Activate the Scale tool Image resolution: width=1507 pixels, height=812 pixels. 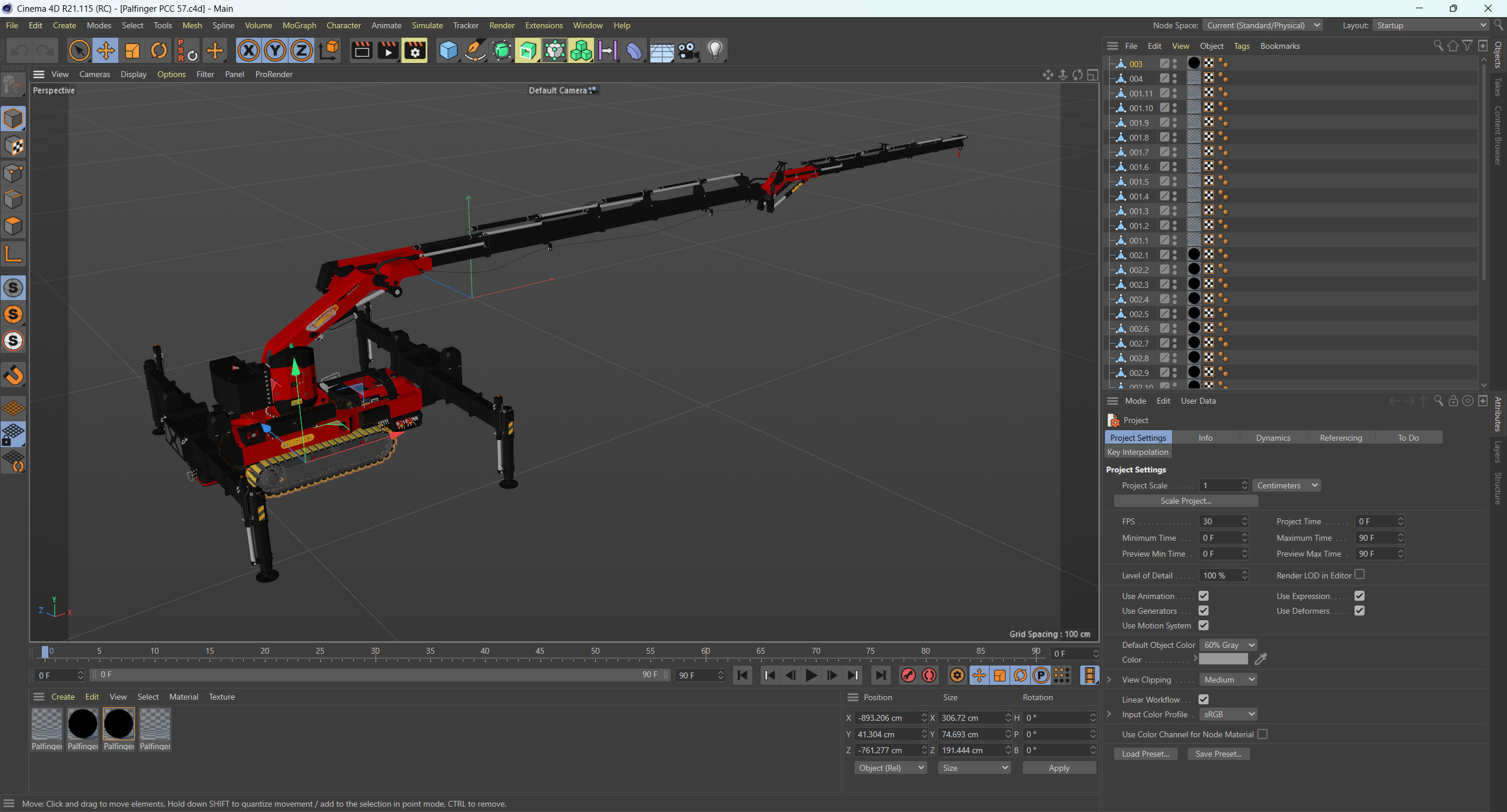[132, 51]
